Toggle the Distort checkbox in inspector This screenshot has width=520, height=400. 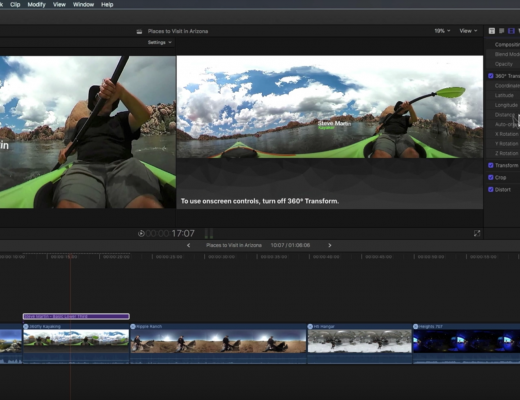pos(491,189)
